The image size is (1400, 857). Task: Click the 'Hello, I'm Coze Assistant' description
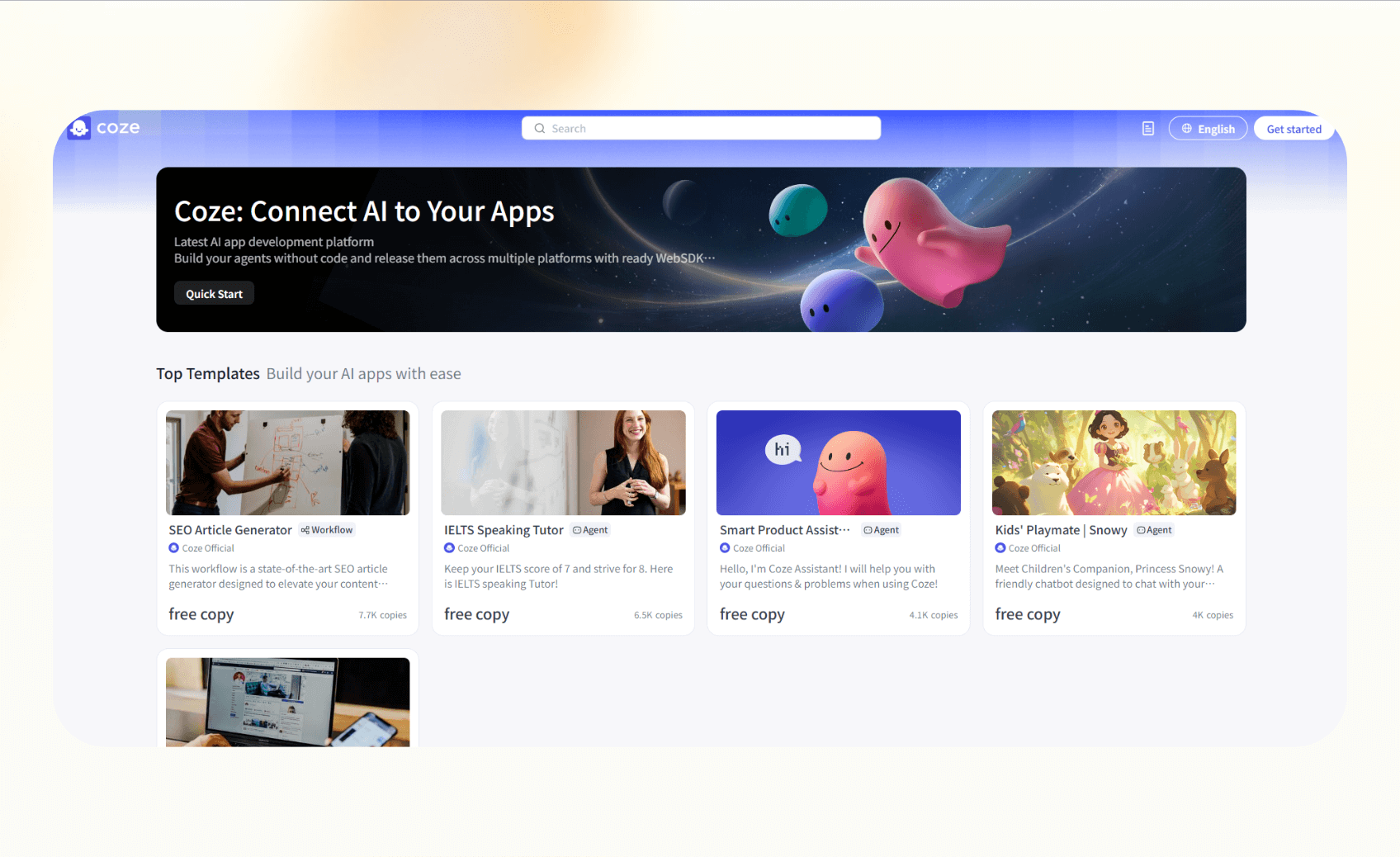[829, 576]
